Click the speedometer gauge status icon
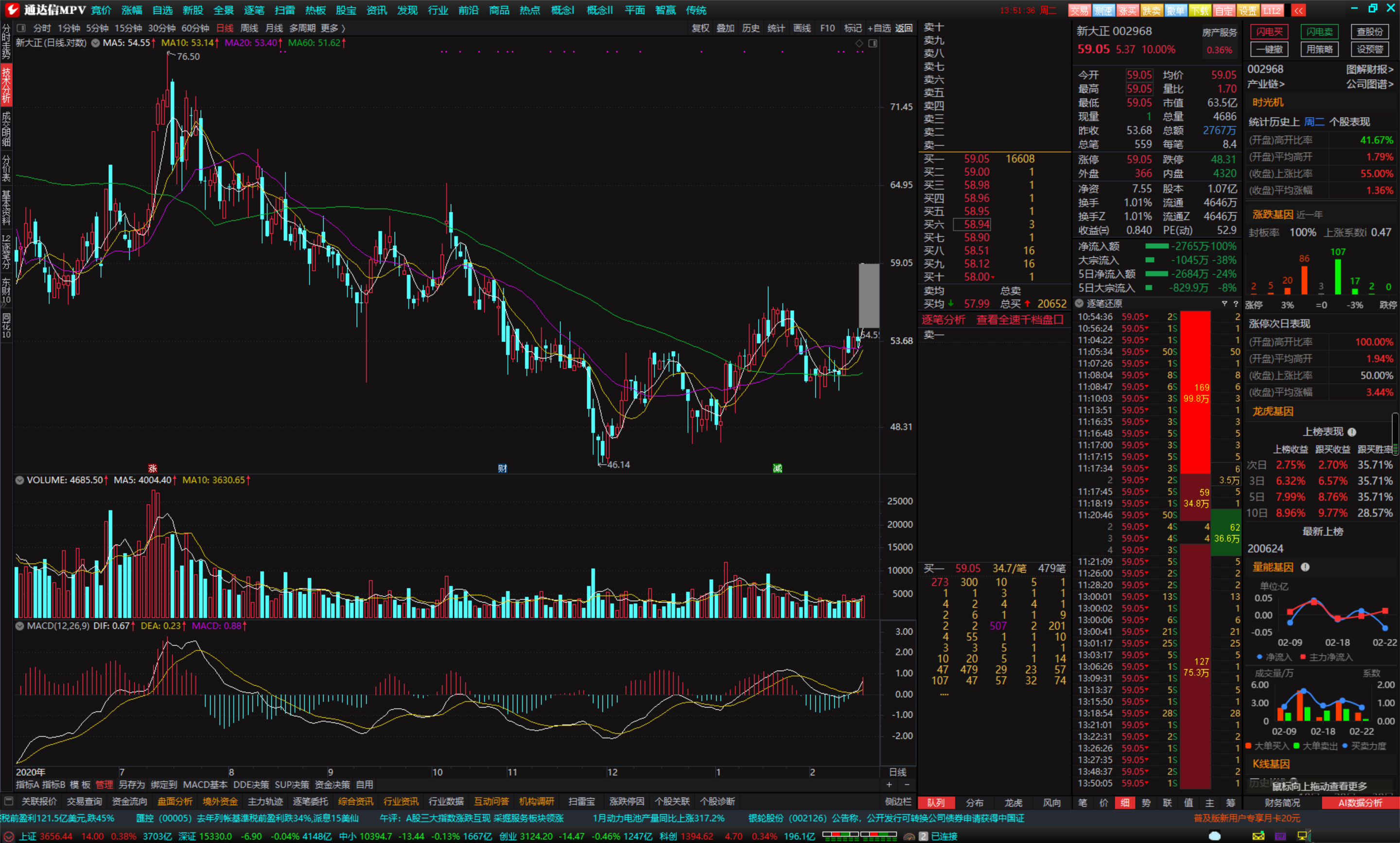 (x=909, y=836)
